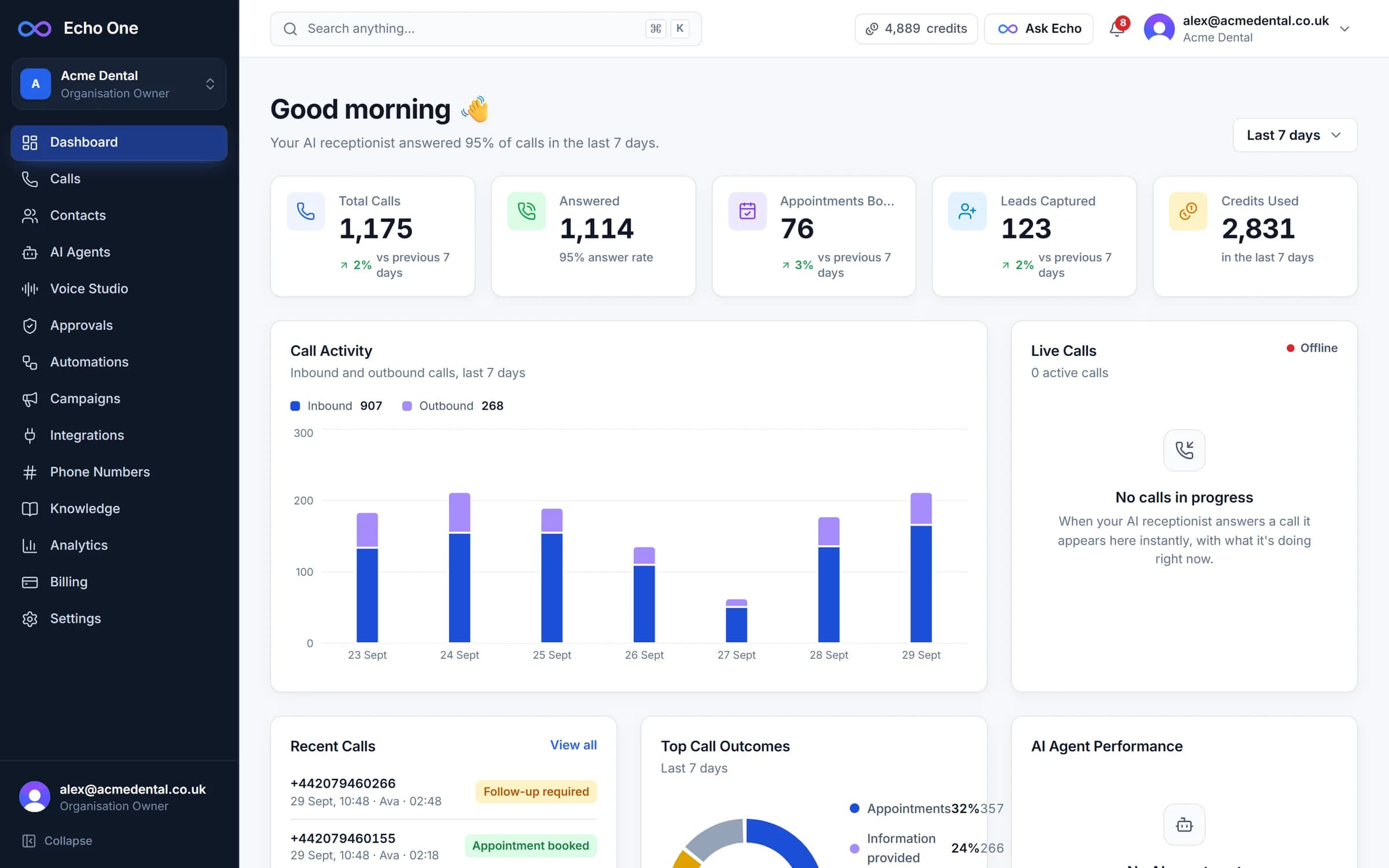Screen dimensions: 1389x868
Task: Open Integrations in sidebar
Action: click(119, 435)
